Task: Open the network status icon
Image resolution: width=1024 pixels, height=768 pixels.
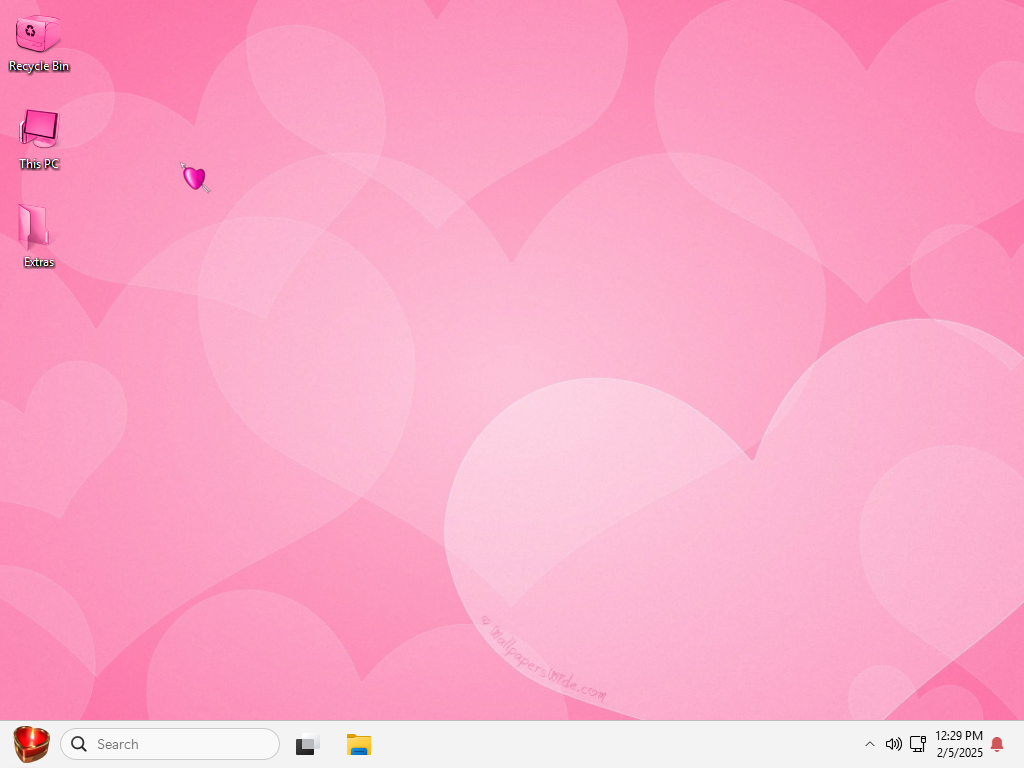Action: [x=918, y=744]
